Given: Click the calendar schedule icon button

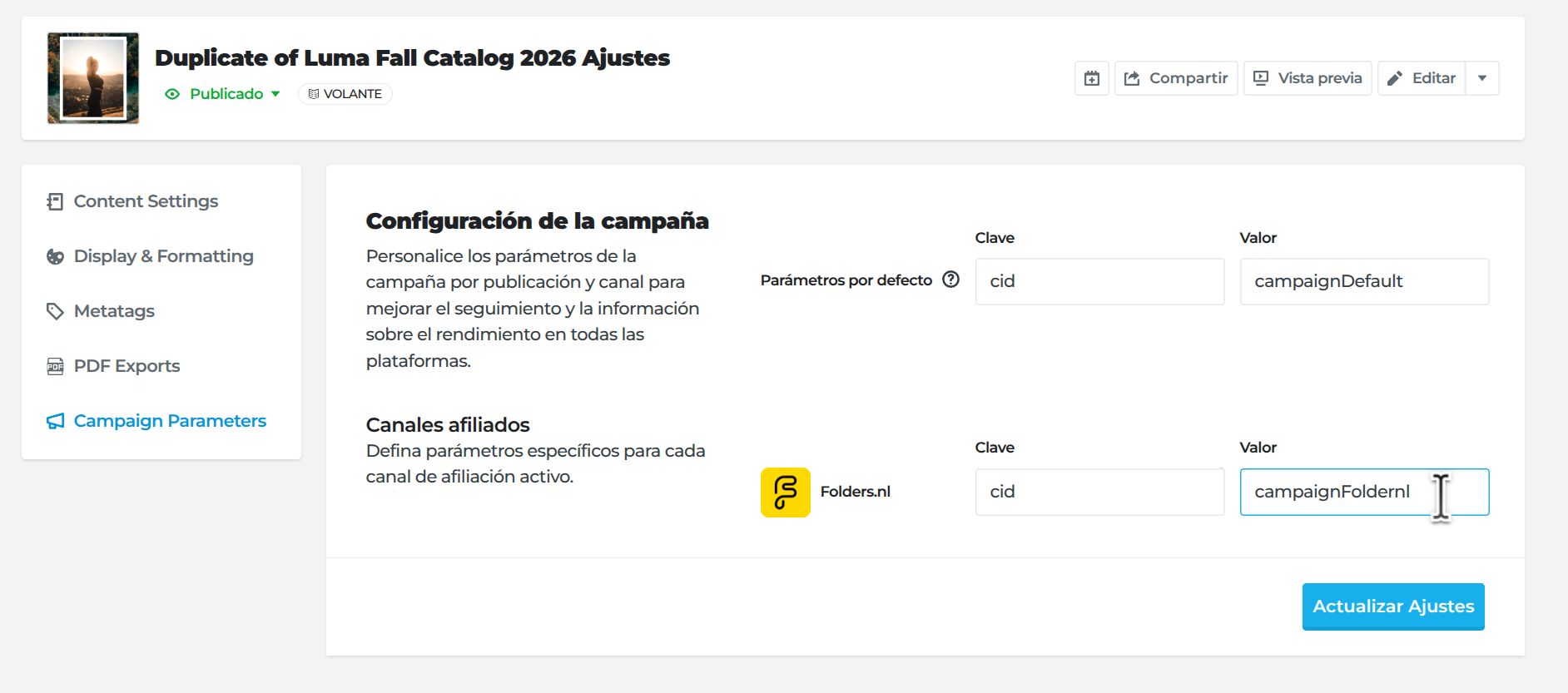Looking at the screenshot, I should tap(1091, 78).
